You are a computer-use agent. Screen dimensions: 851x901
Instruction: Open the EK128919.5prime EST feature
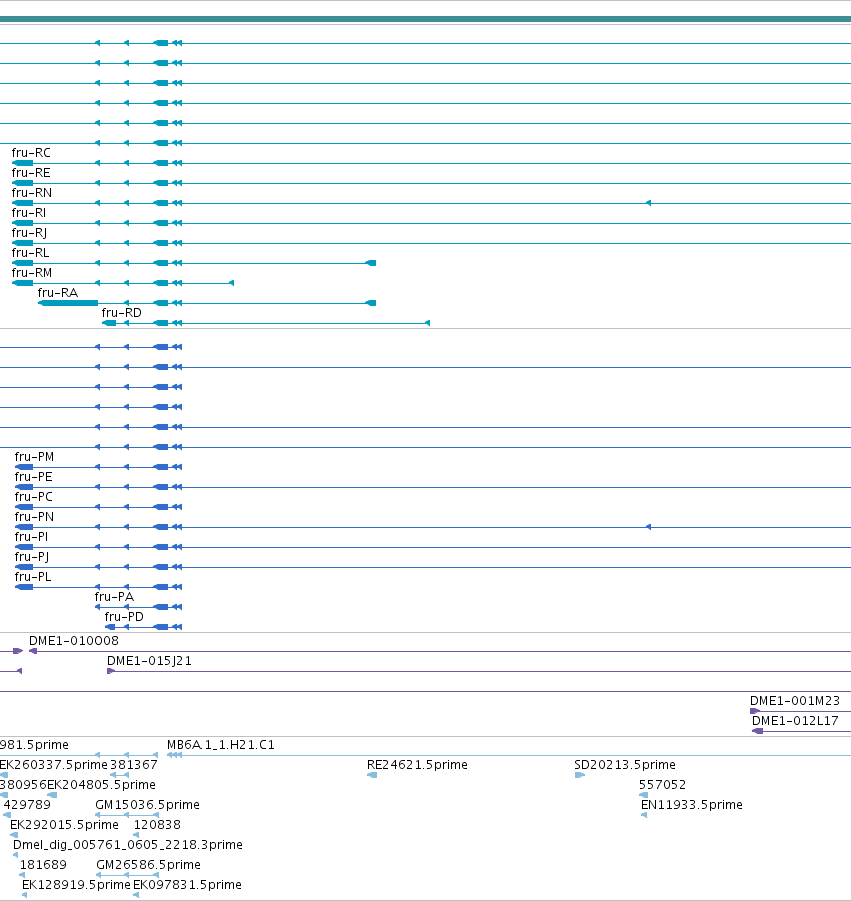click(76, 885)
